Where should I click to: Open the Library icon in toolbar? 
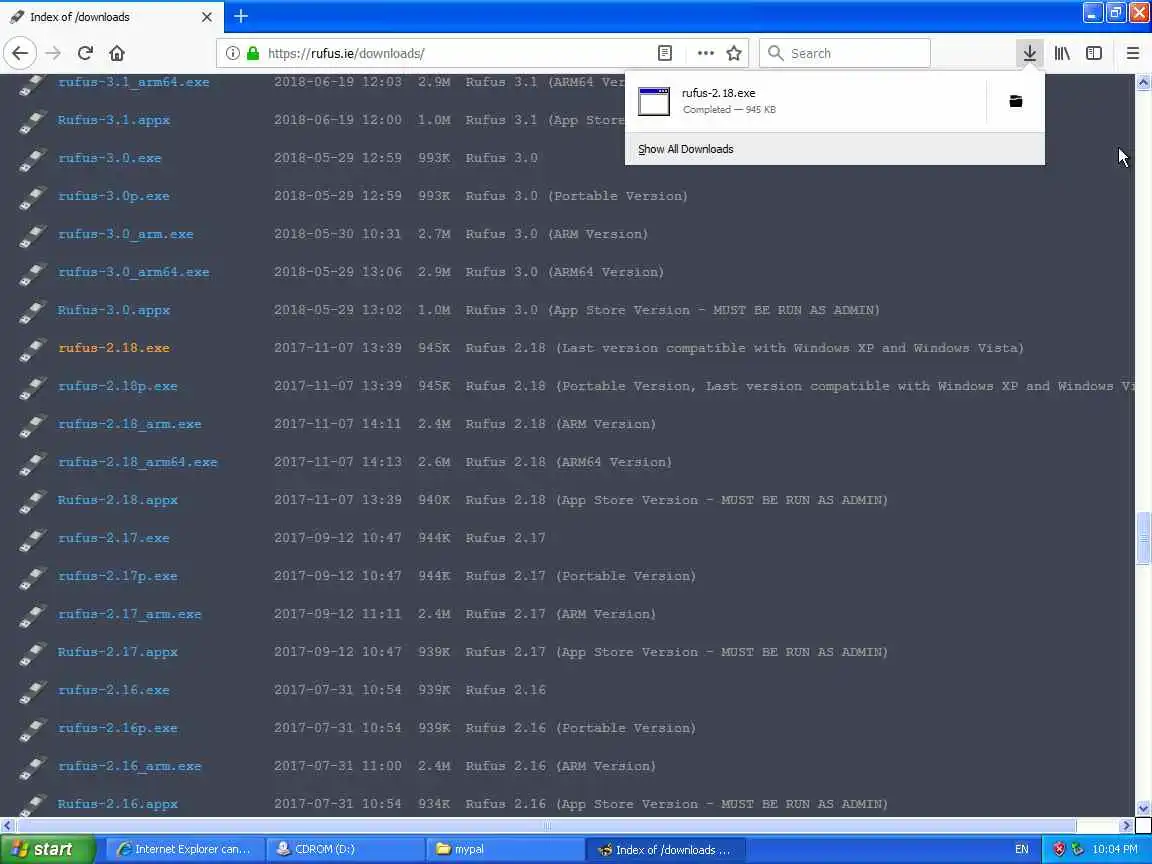(x=1062, y=53)
